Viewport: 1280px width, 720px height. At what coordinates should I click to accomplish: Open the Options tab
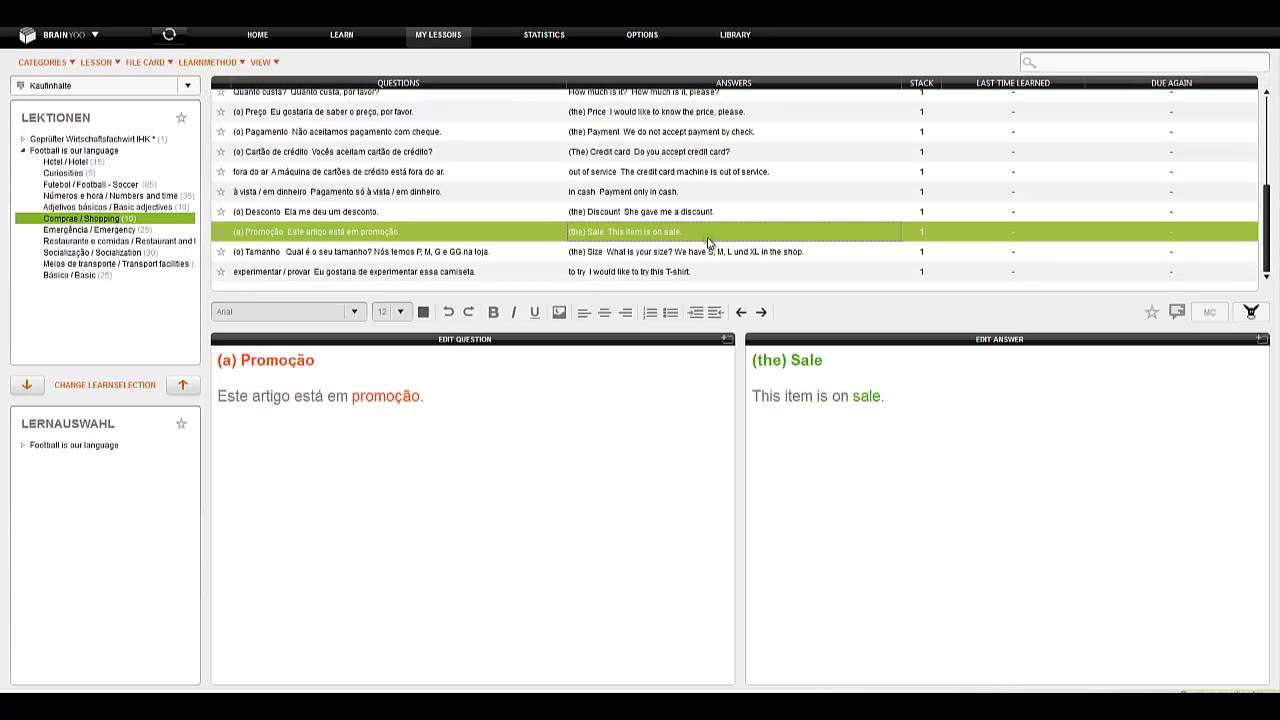tap(642, 35)
